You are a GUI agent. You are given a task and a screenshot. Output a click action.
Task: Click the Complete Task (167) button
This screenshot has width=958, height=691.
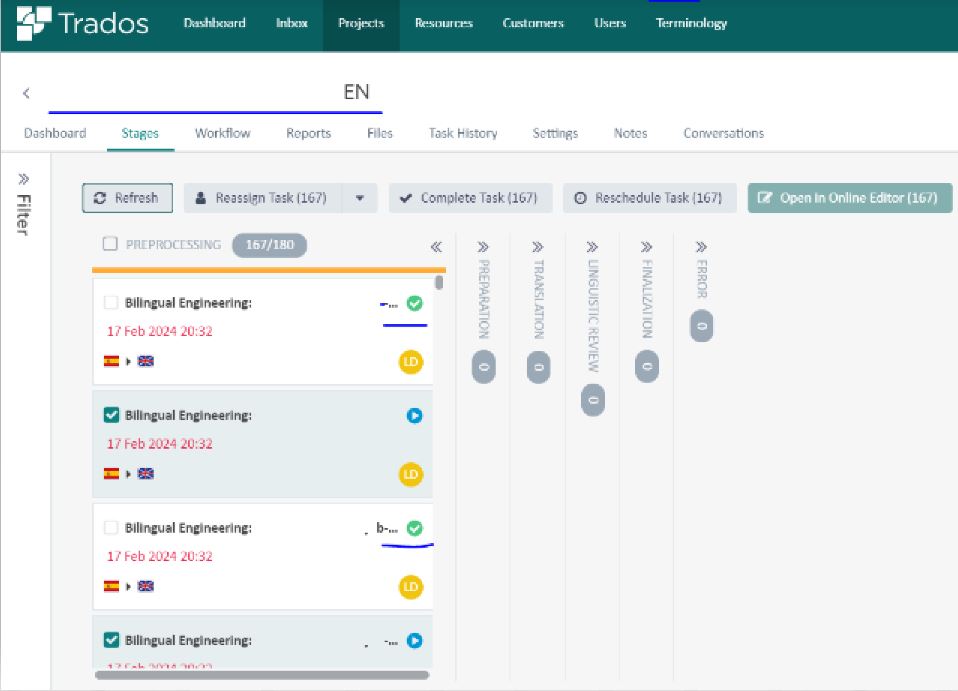coord(470,198)
